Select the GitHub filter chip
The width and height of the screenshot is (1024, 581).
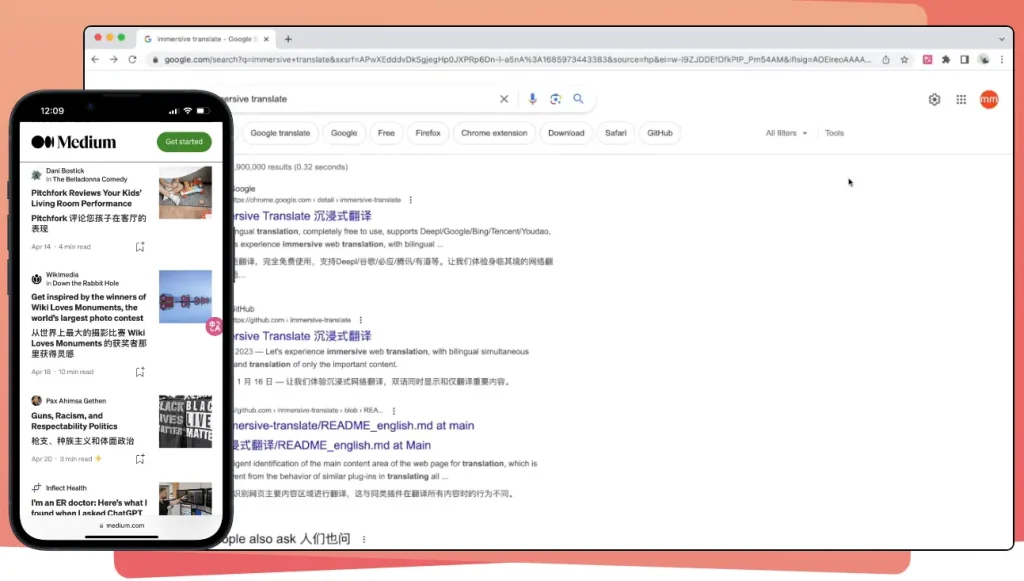[x=660, y=133]
